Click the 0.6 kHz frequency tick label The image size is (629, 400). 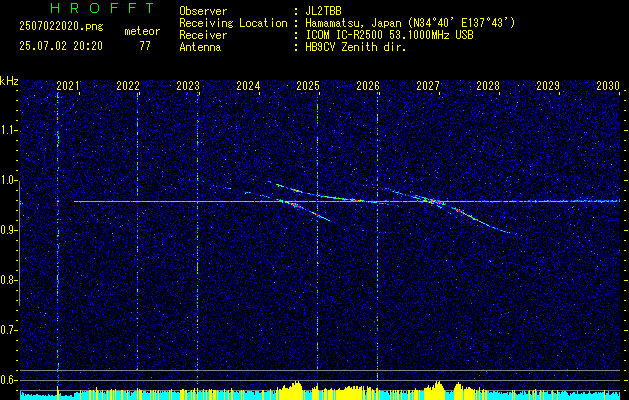click(x=8, y=380)
